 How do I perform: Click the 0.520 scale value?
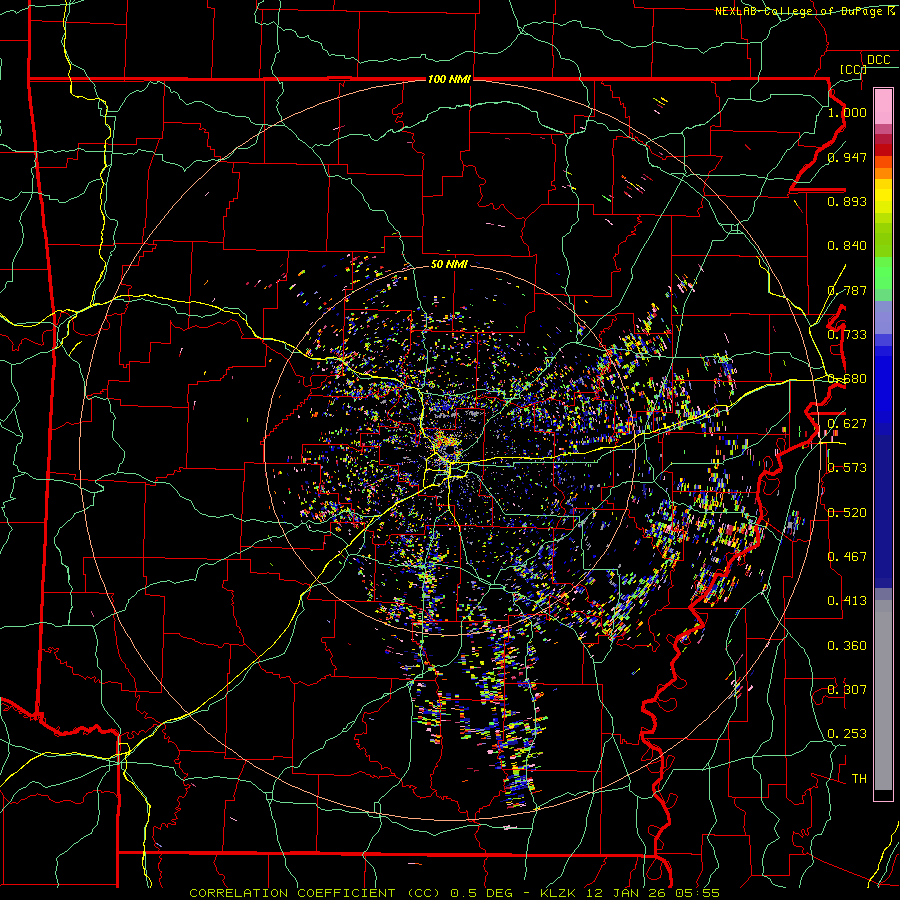pyautogui.click(x=847, y=513)
